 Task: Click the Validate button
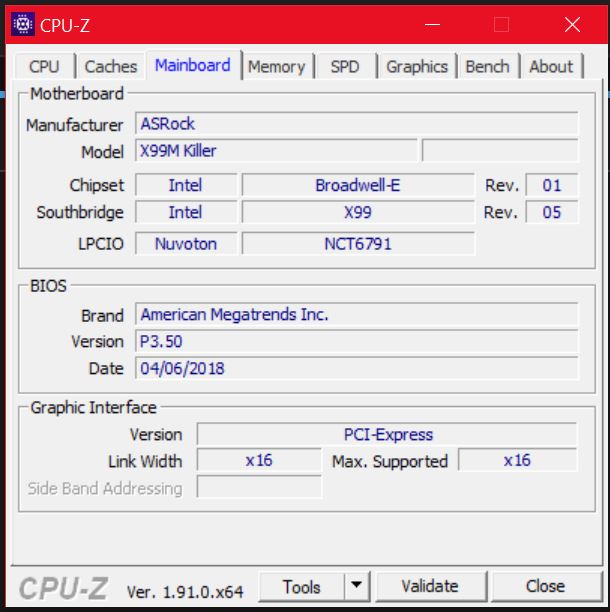click(430, 587)
